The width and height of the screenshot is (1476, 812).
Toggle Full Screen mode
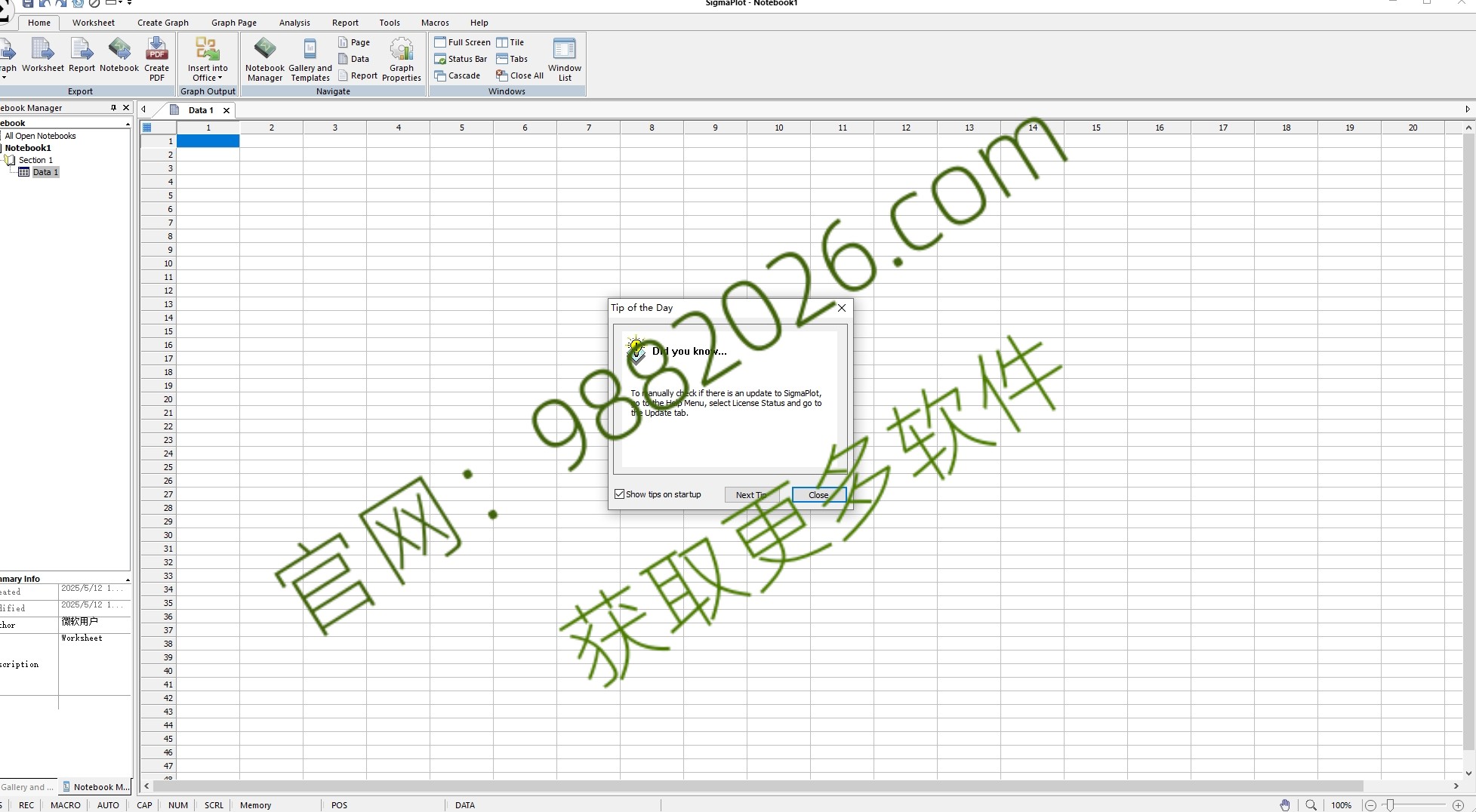click(x=462, y=42)
